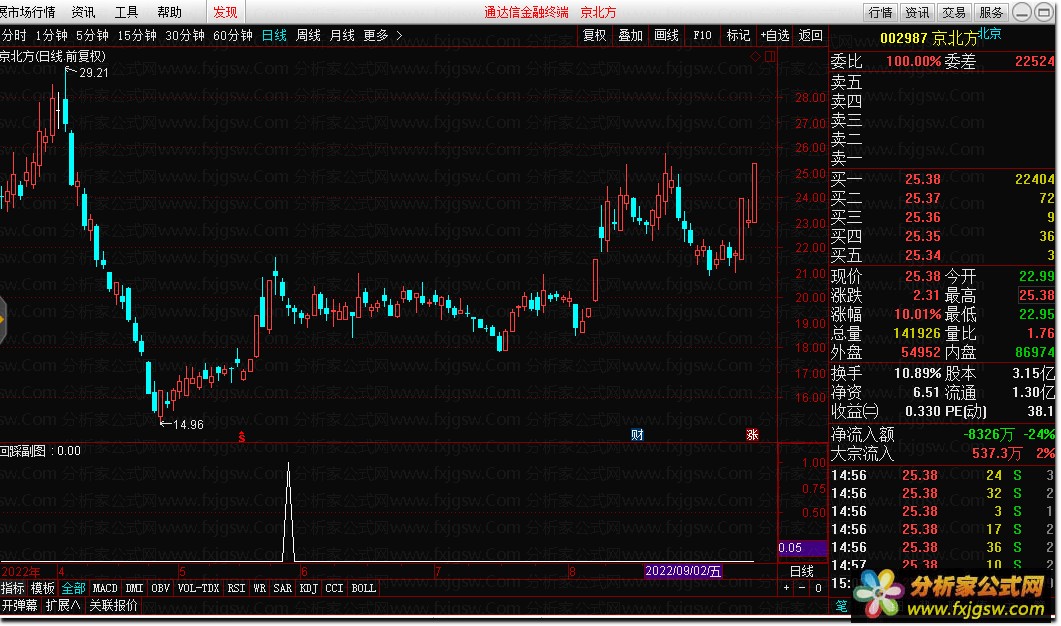Click the side panel handle on left edge
Viewport: 1061px width, 626px height.
(3, 319)
